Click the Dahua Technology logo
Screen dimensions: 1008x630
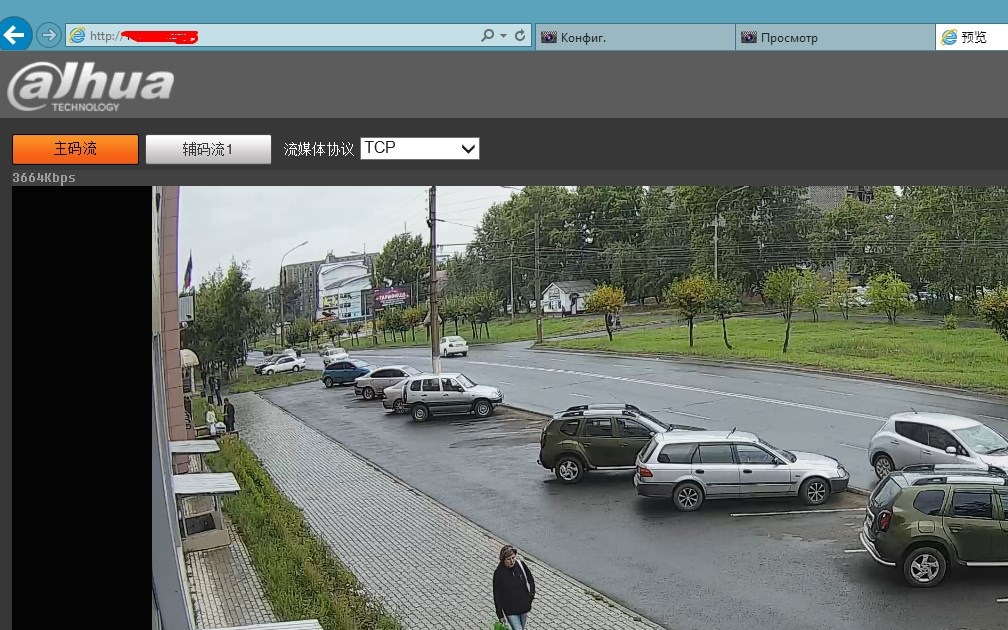tap(91, 86)
